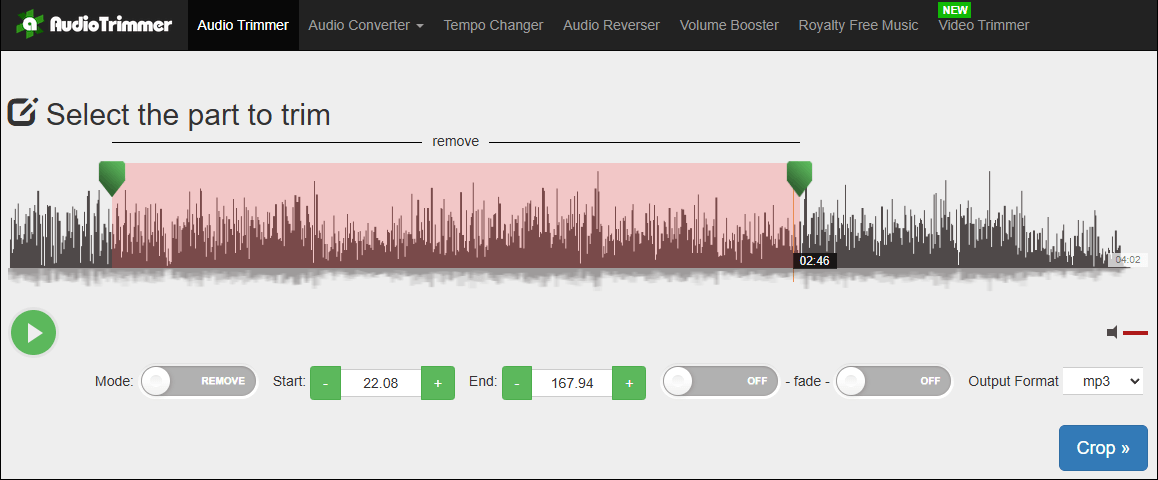Click the left green trim handle

pyautogui.click(x=112, y=178)
